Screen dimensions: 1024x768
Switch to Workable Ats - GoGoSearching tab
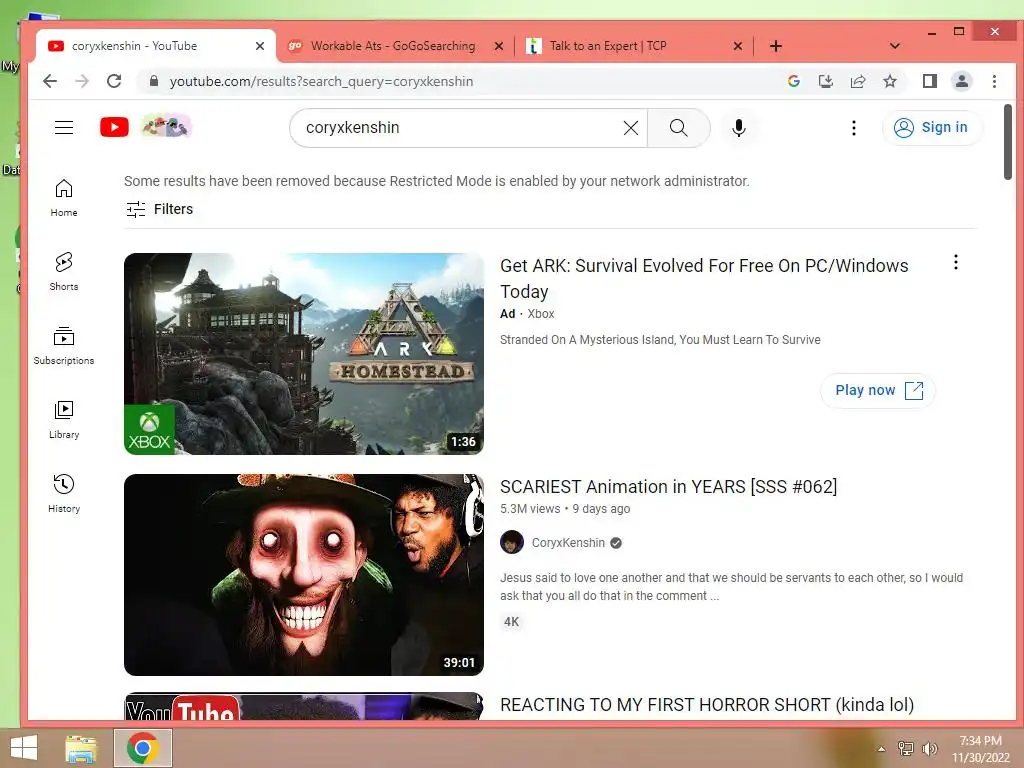(394, 46)
